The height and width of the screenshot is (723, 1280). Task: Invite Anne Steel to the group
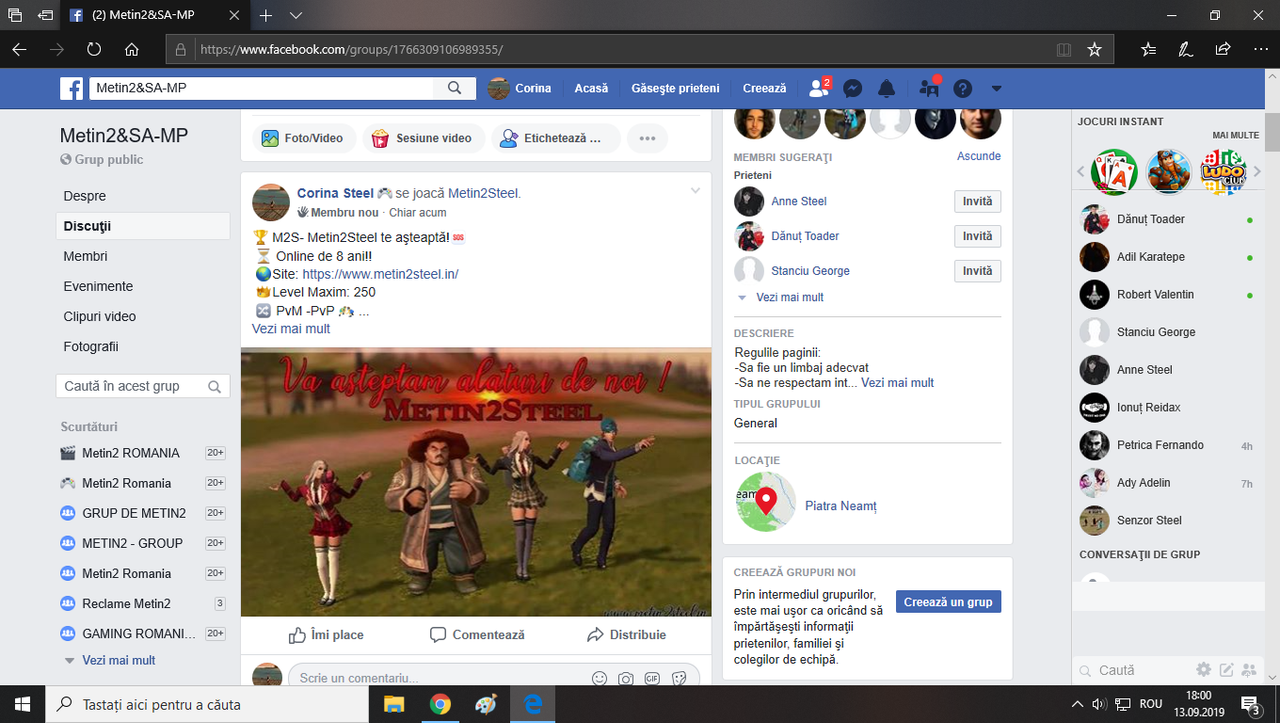tap(977, 201)
